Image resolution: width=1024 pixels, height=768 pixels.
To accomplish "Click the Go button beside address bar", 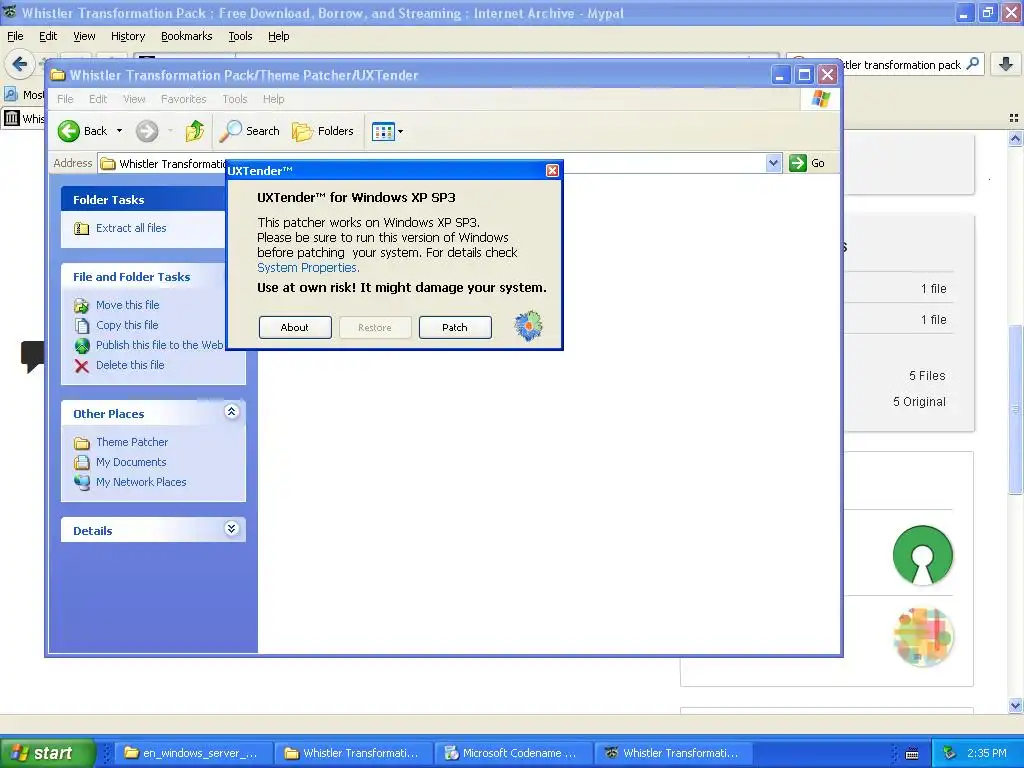I will pos(807,163).
